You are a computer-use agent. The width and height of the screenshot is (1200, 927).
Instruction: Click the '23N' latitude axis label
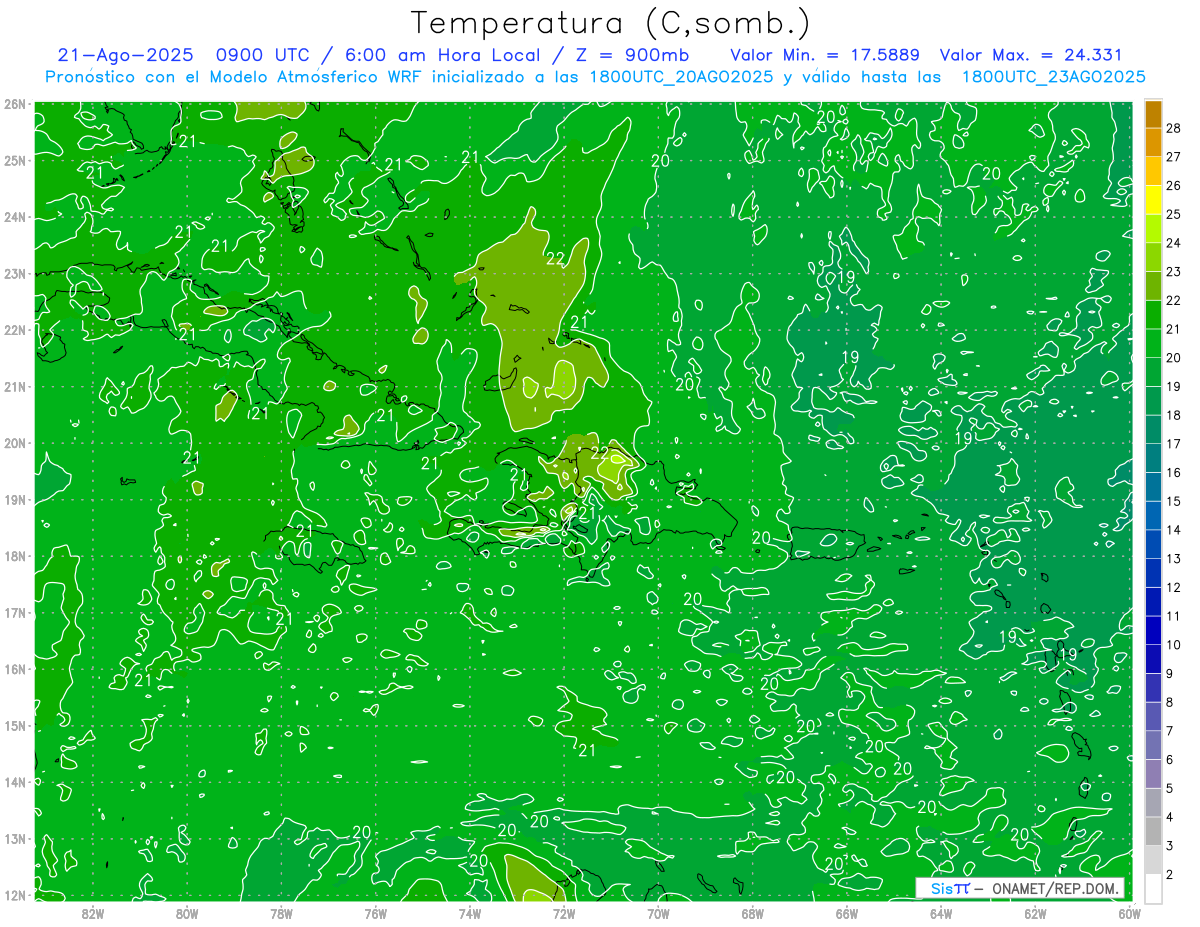(15, 274)
